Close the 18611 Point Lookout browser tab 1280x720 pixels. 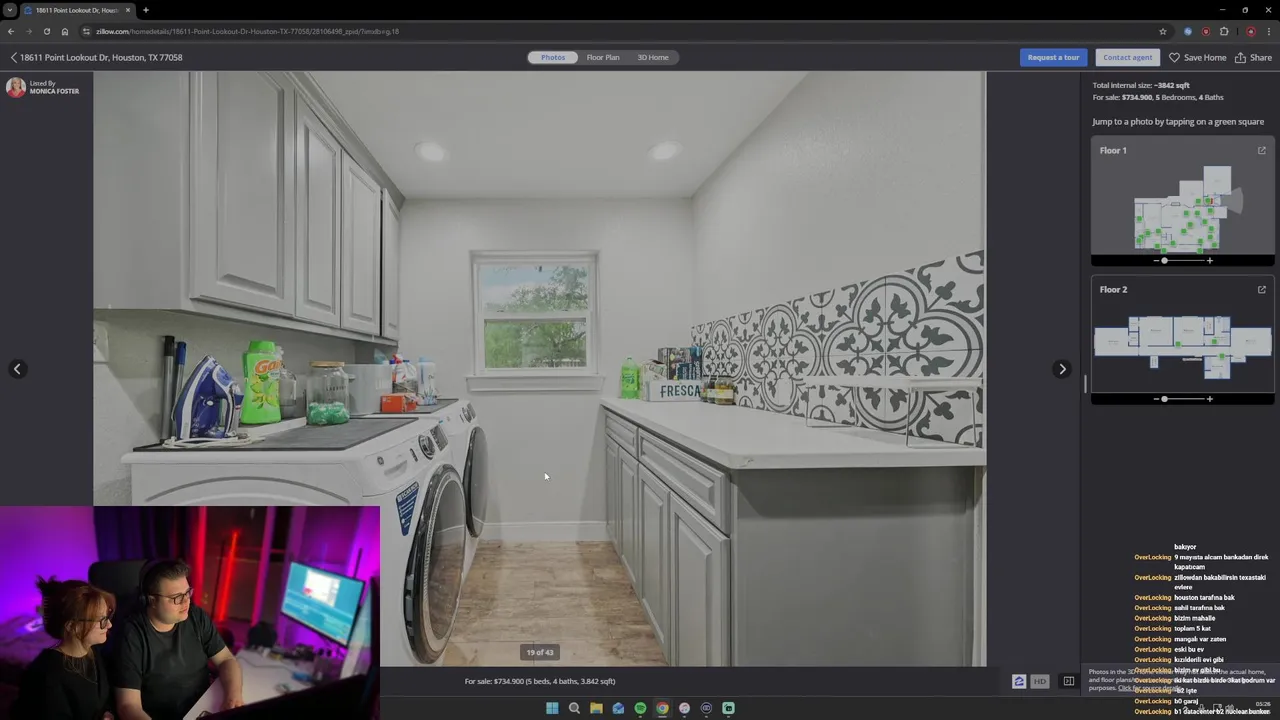click(128, 10)
